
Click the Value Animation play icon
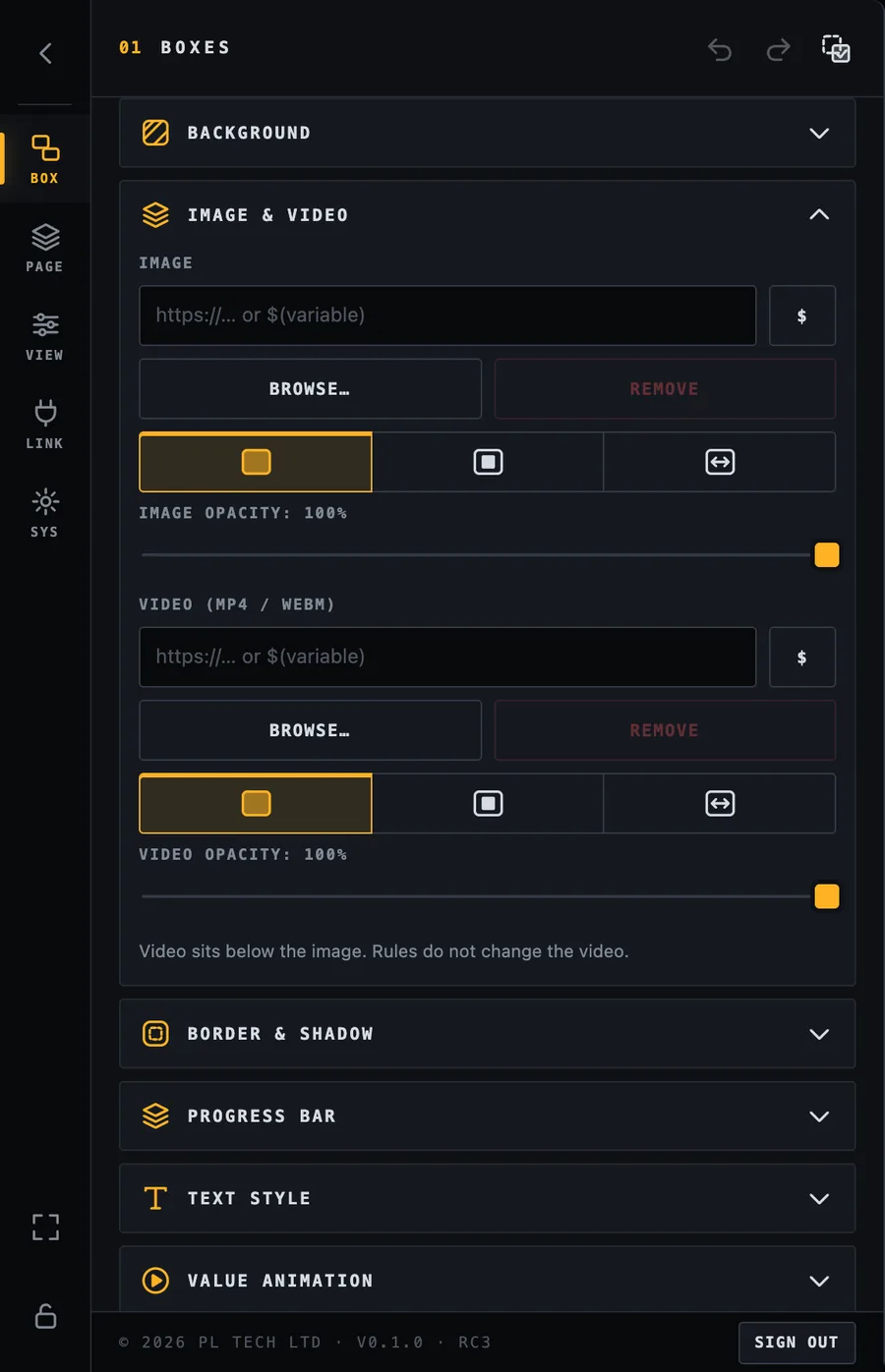click(155, 1281)
